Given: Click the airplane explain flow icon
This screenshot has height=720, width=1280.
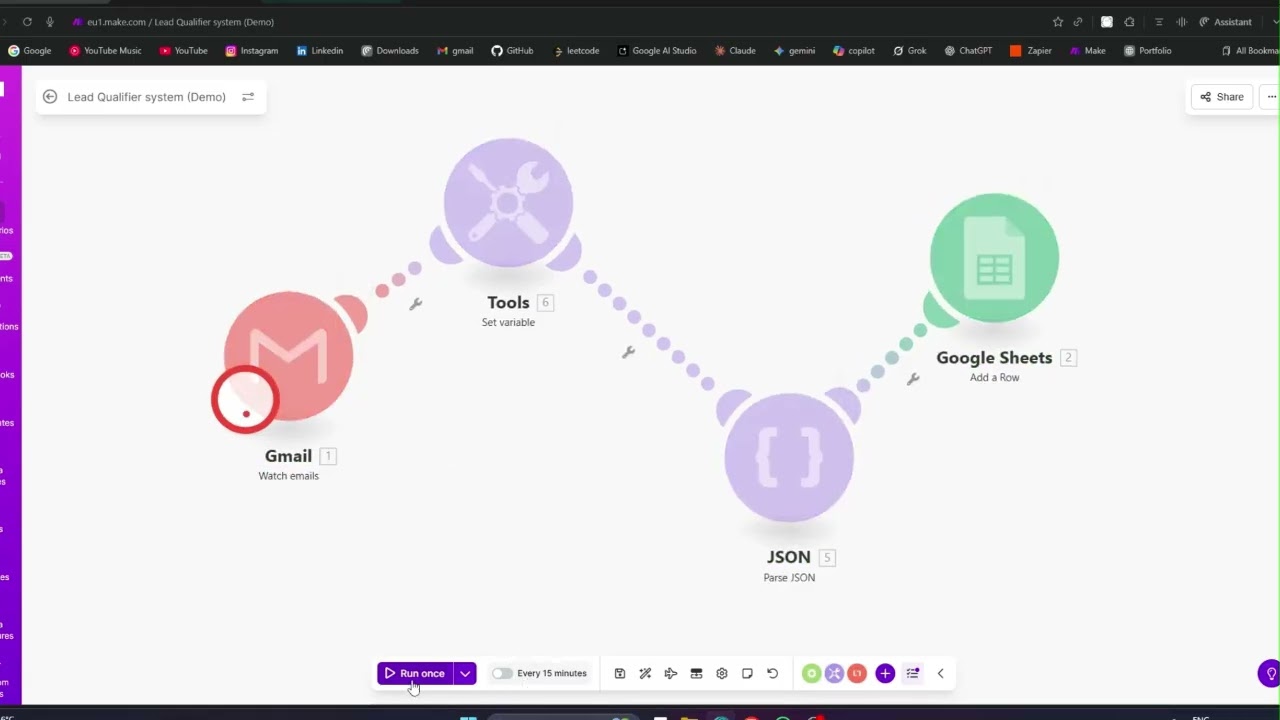Looking at the screenshot, I should pyautogui.click(x=671, y=674).
